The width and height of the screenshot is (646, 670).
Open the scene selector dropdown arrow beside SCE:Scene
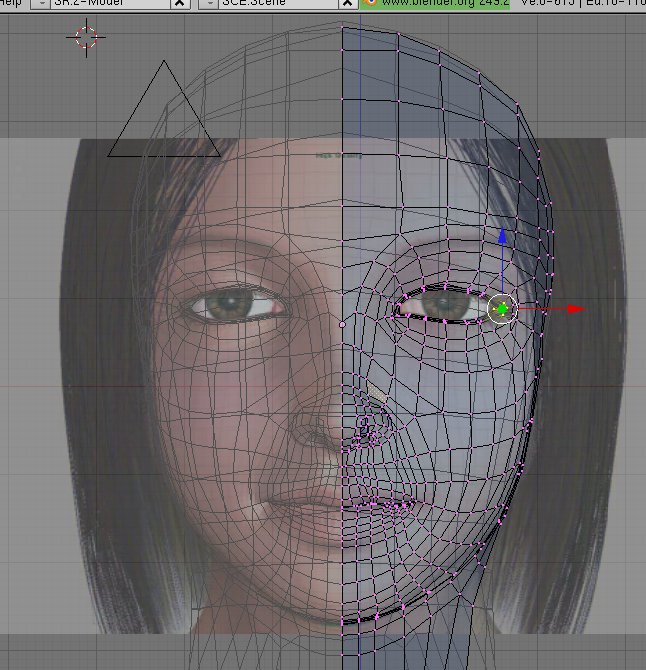coord(208,3)
